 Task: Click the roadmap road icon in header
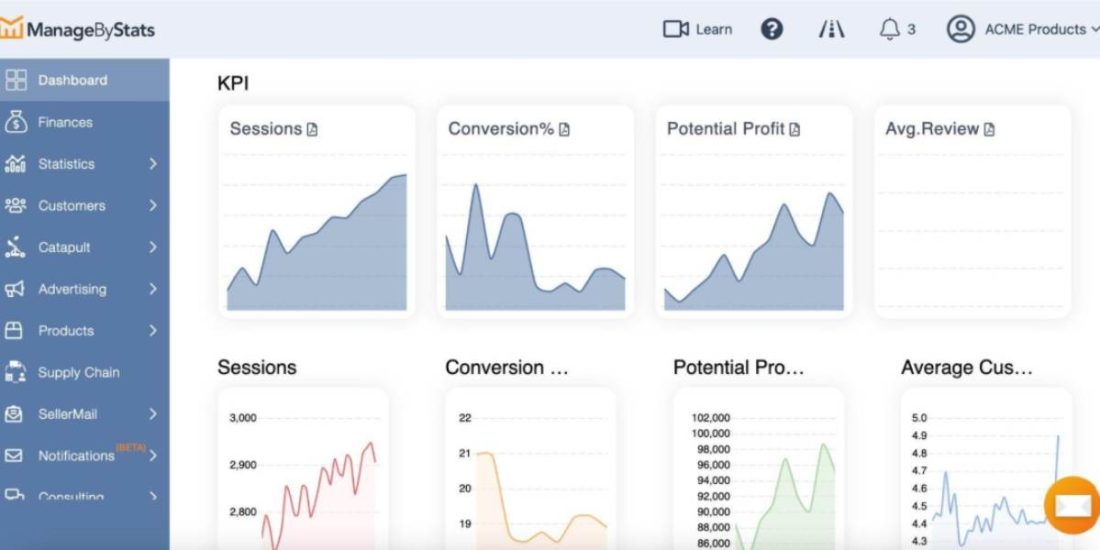click(x=831, y=29)
